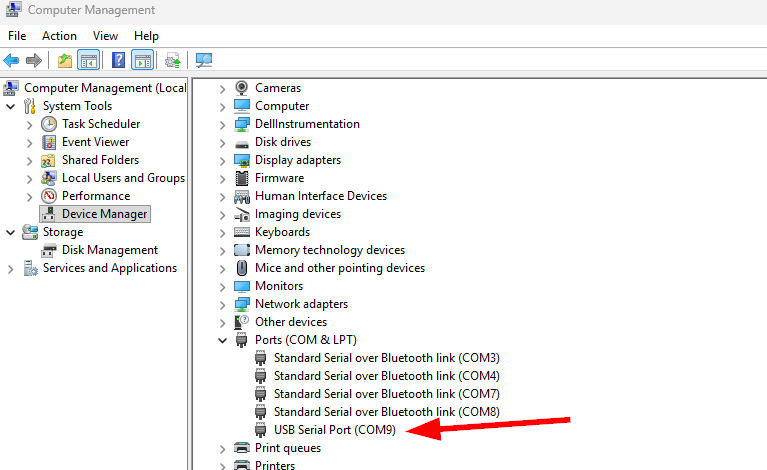Click the Update driver toolbar icon
The image size is (767, 470).
[x=173, y=61]
